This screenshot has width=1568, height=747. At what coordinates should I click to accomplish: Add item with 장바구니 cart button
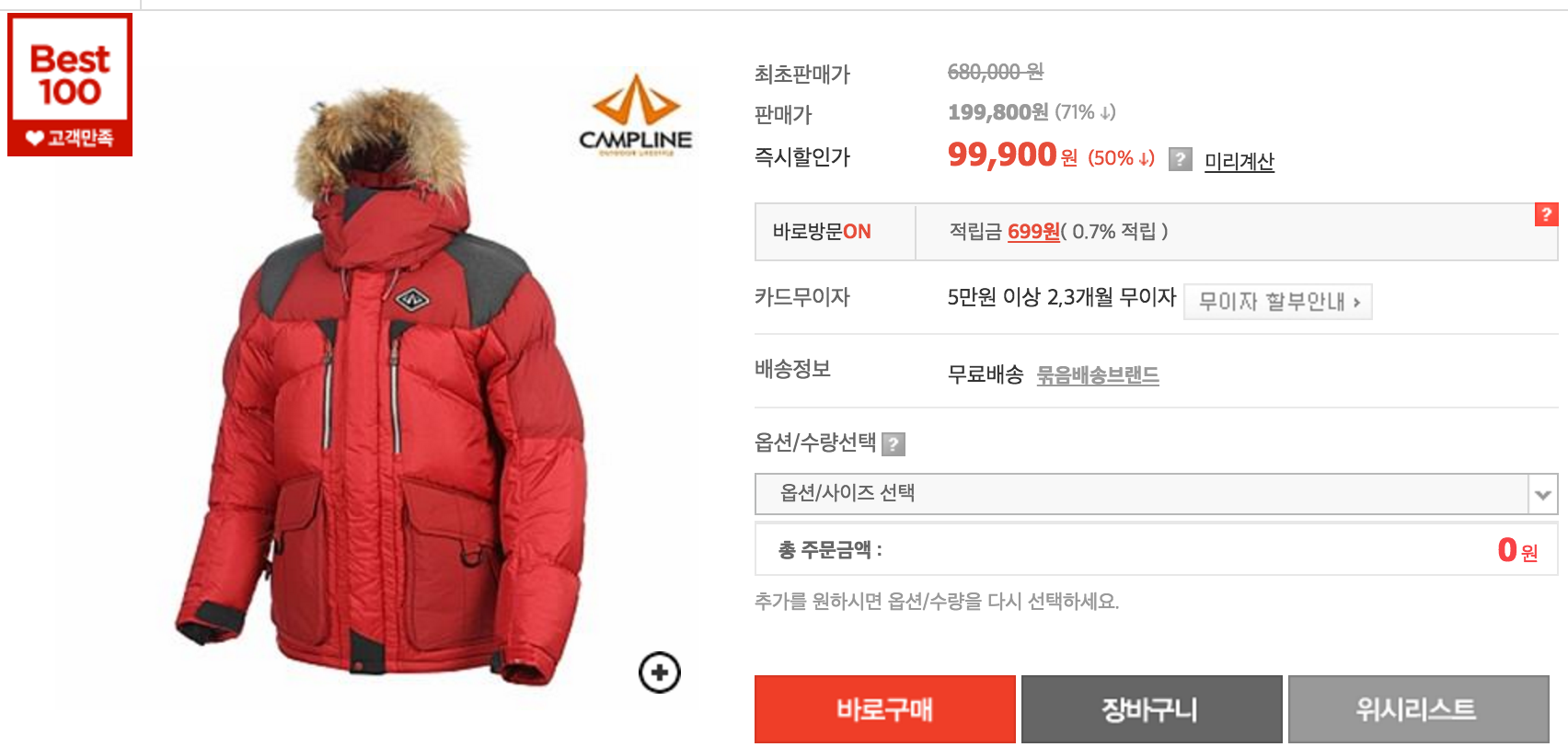(1151, 709)
